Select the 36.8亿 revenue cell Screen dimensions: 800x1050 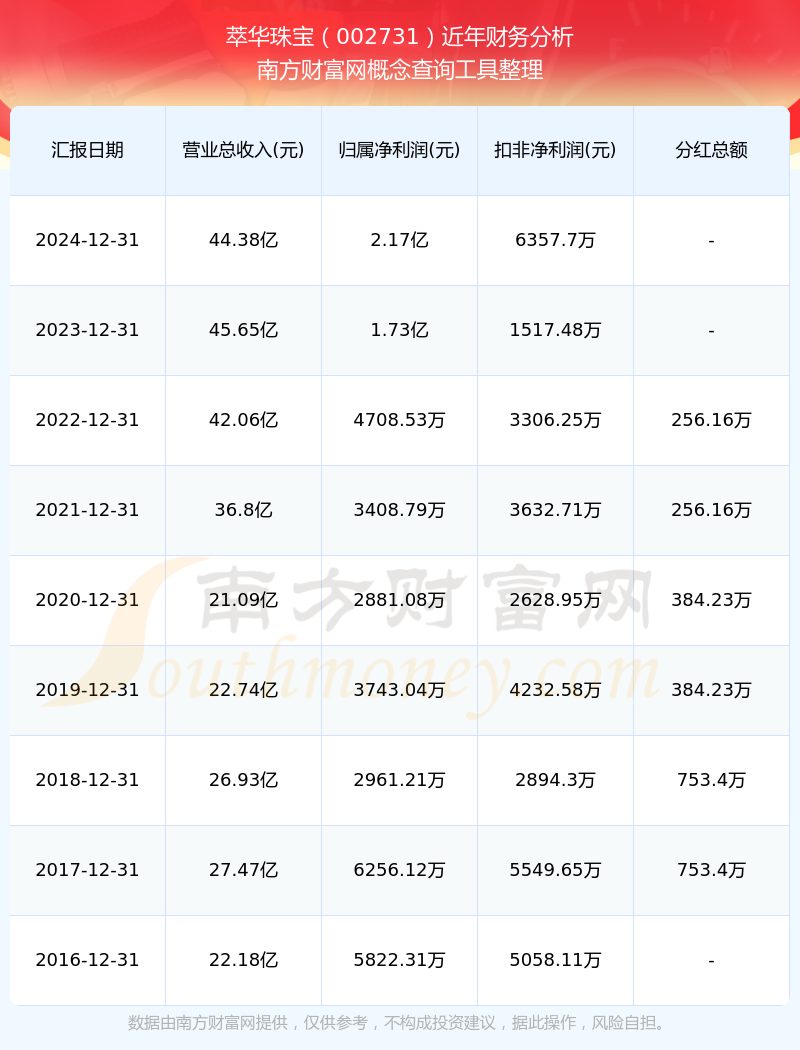[x=244, y=510]
